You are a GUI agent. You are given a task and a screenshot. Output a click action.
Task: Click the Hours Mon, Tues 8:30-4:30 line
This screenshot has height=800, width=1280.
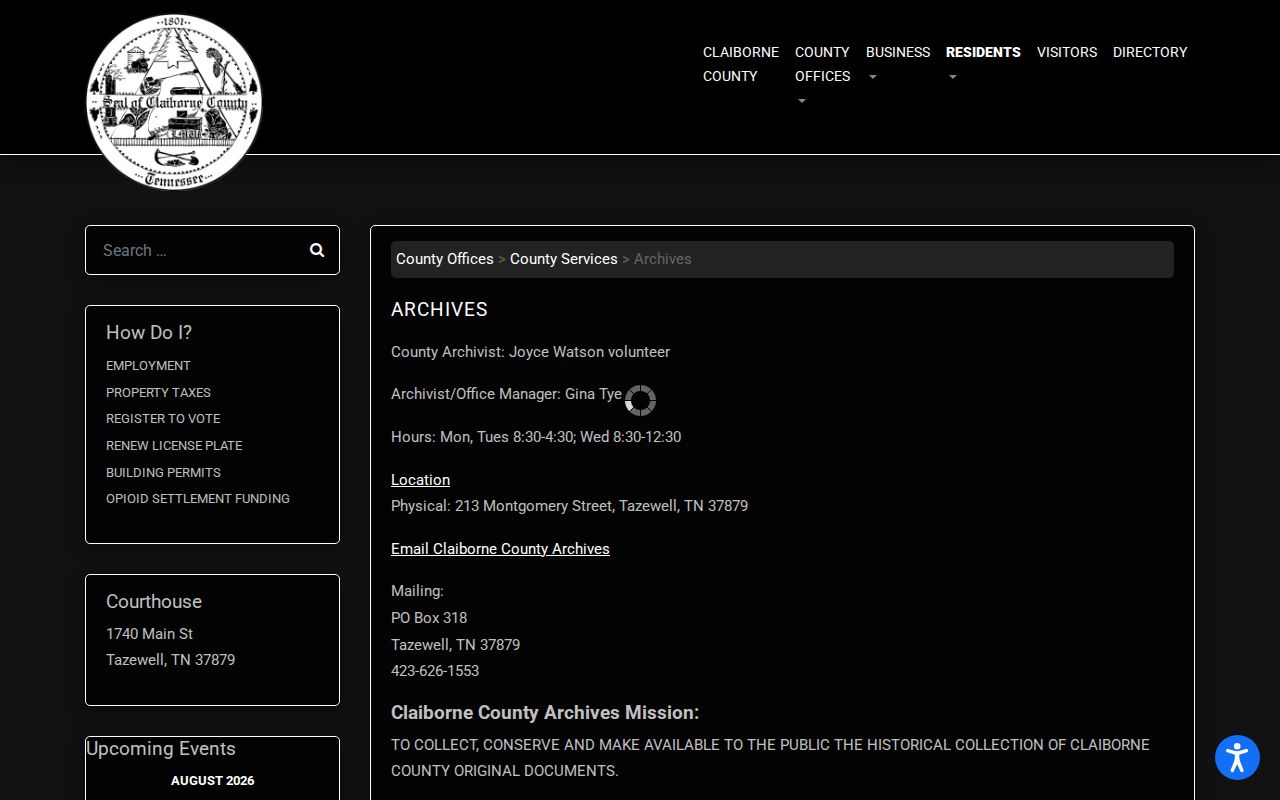536,437
